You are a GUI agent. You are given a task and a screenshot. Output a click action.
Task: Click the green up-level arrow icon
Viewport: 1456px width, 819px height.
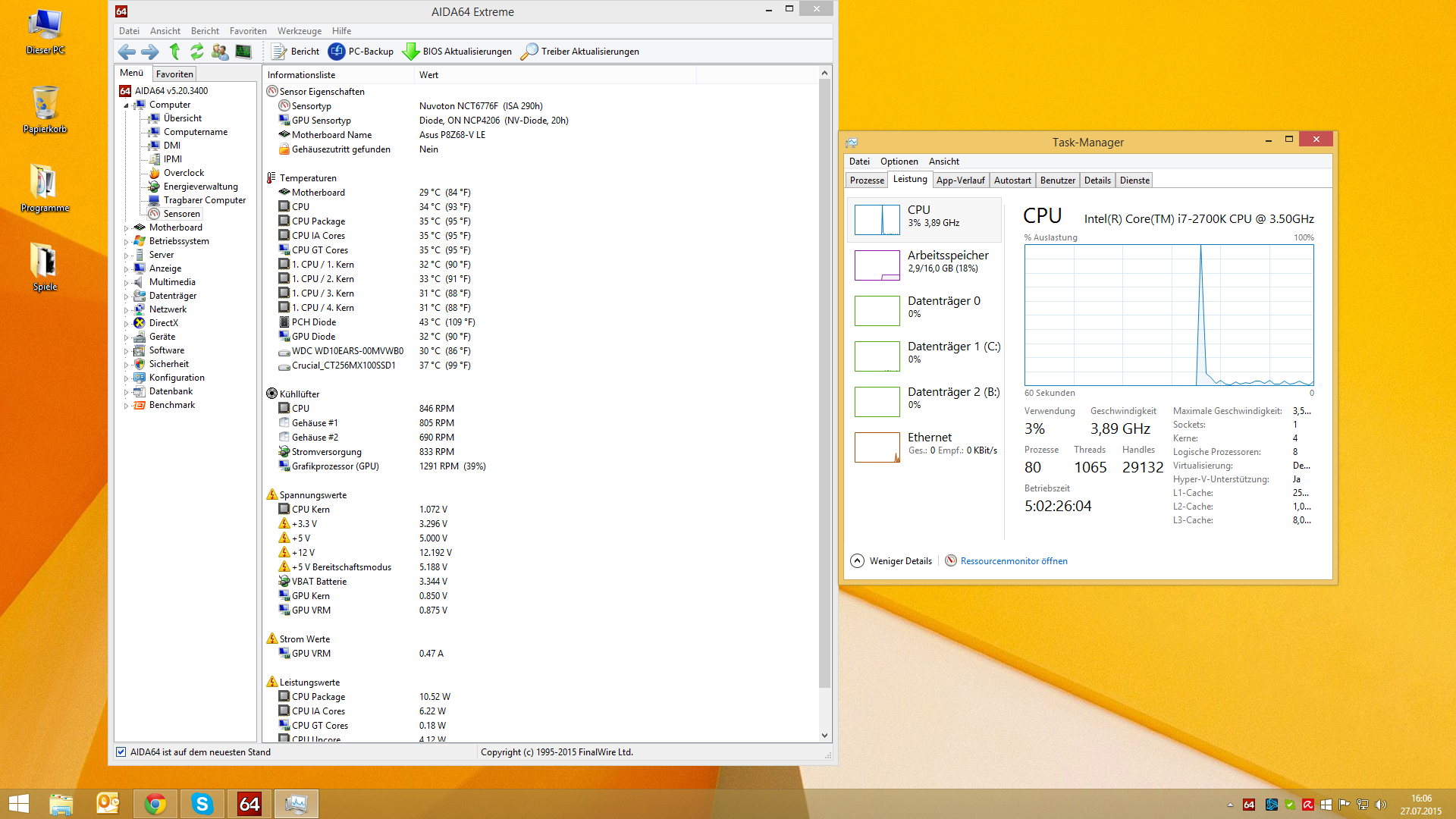pyautogui.click(x=174, y=52)
